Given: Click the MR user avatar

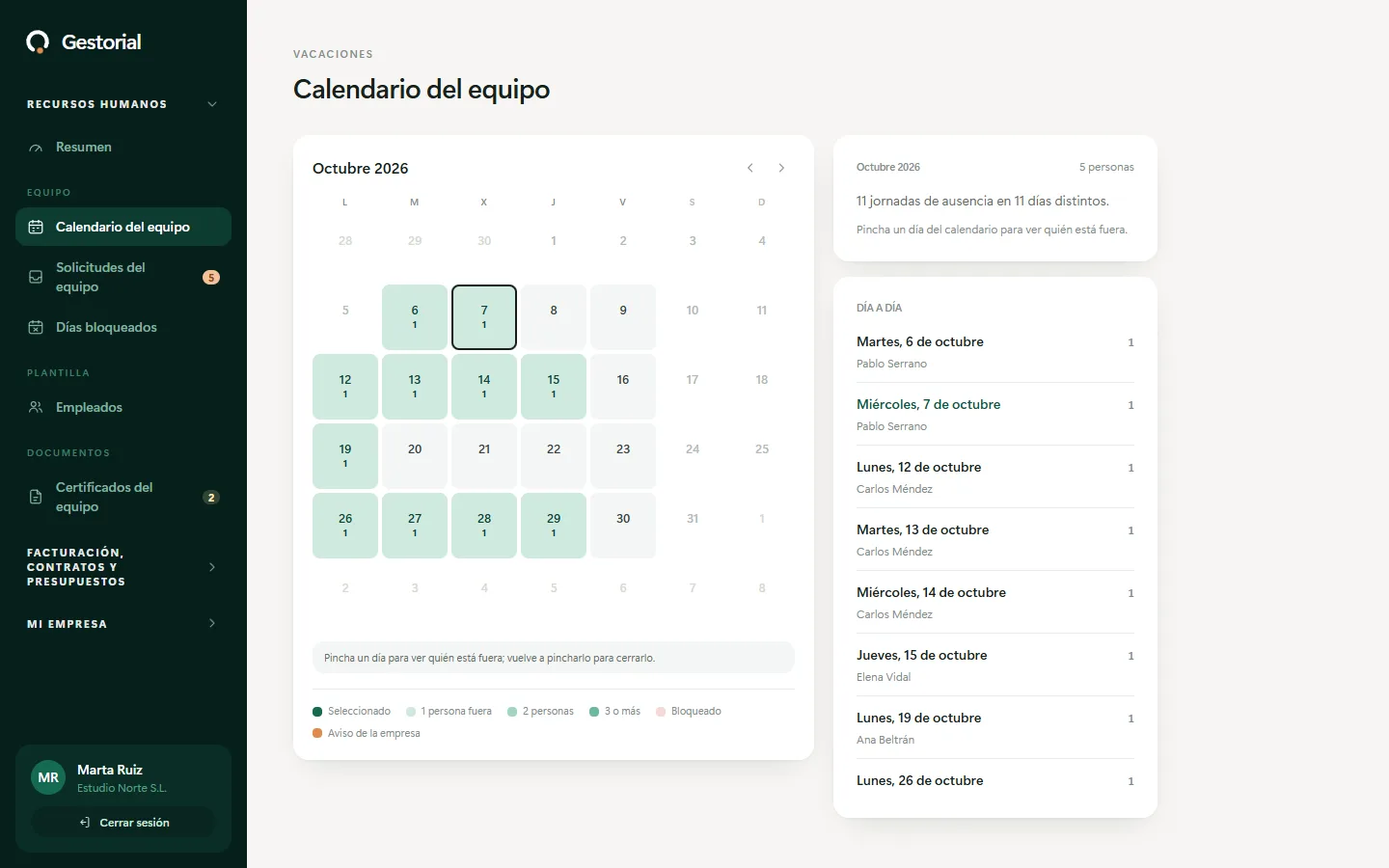Looking at the screenshot, I should [48, 777].
